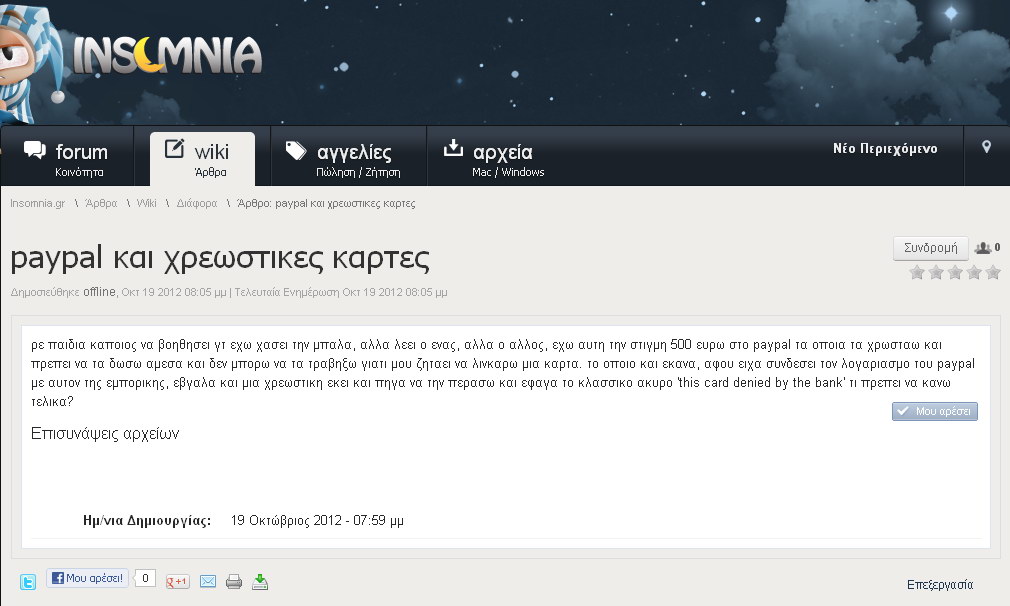Click the article title paypal και χρεωστικες καρτες

pyautogui.click(x=220, y=258)
